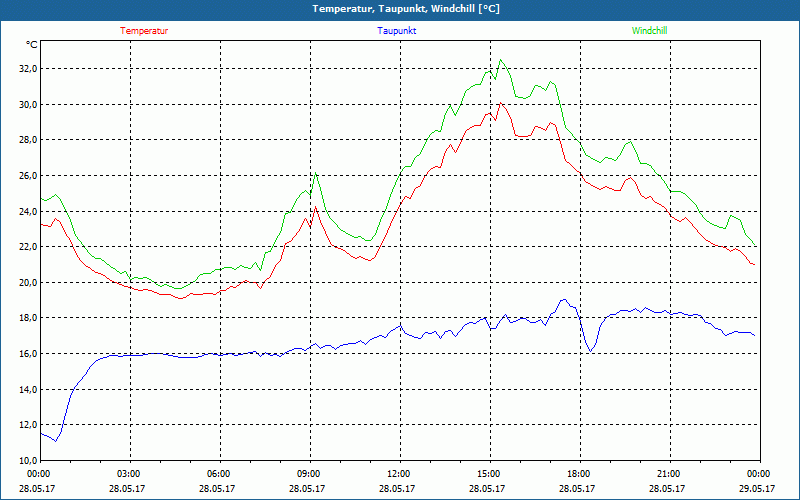Image resolution: width=800 pixels, height=500 pixels.
Task: Click the '20,0' y-axis value
Action: [x=29, y=283]
